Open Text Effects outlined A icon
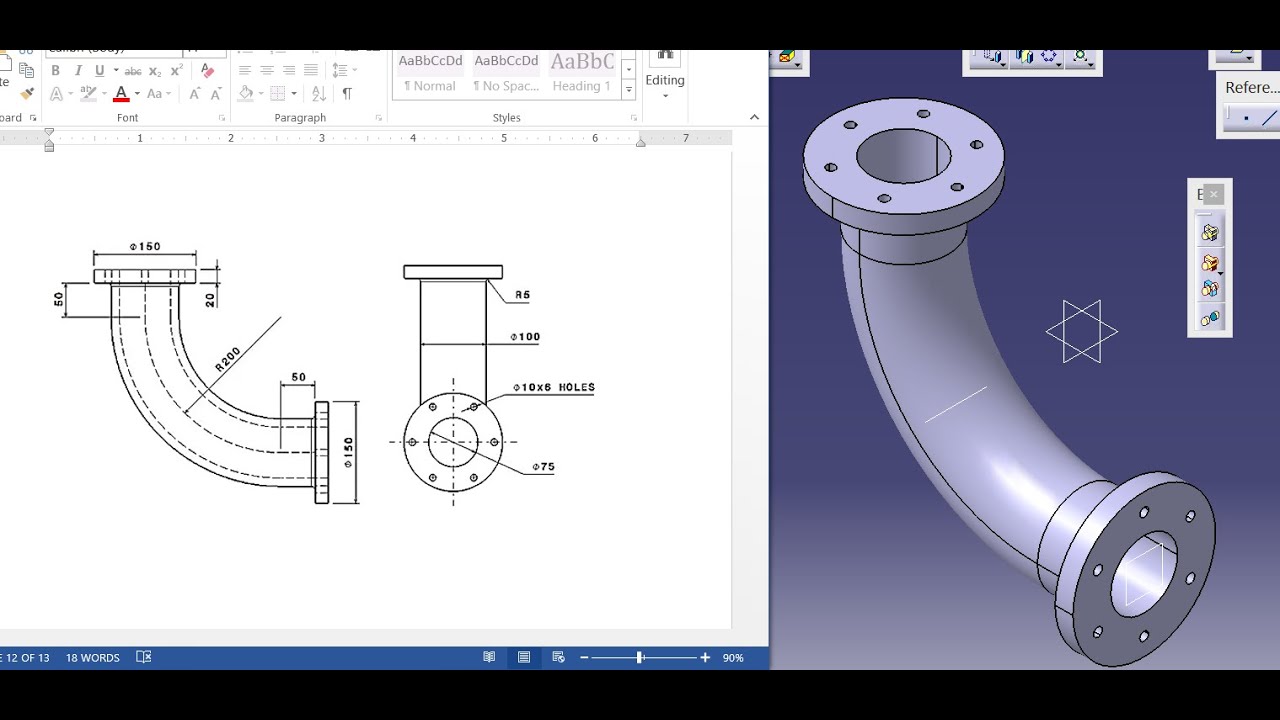 click(56, 94)
